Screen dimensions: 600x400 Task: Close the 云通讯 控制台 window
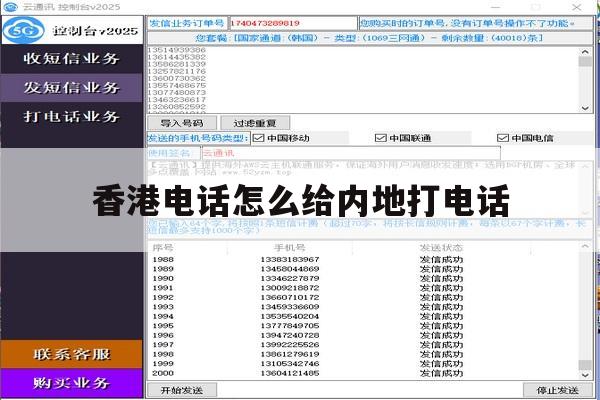(x=577, y=7)
